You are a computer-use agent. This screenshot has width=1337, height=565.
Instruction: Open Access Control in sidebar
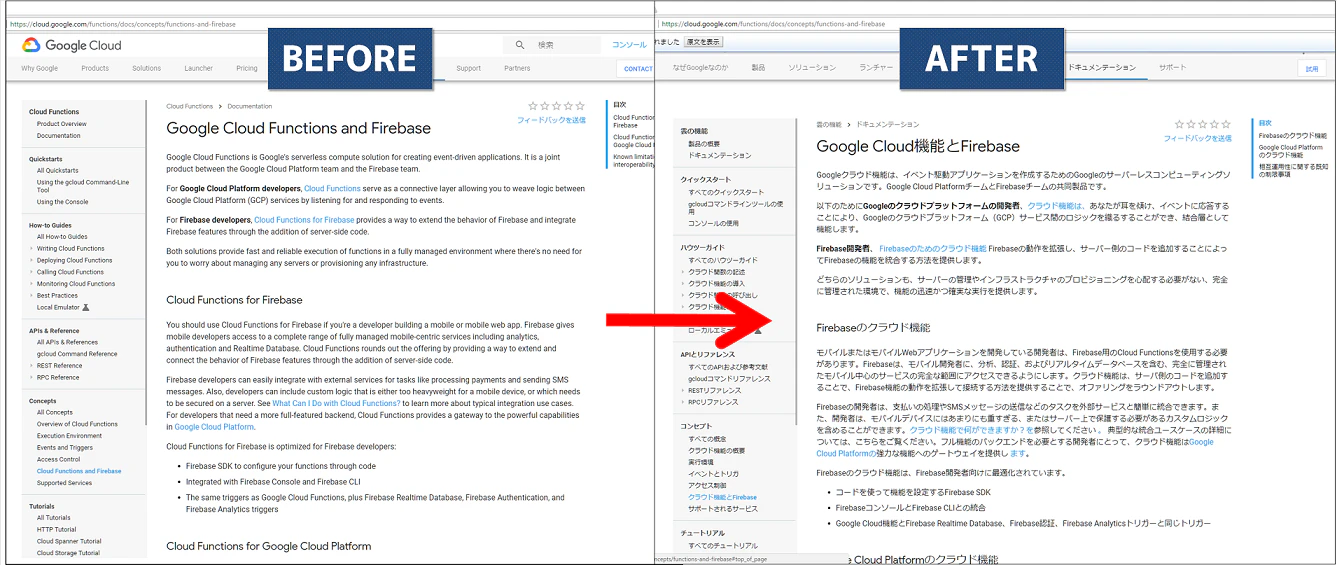coord(58,460)
